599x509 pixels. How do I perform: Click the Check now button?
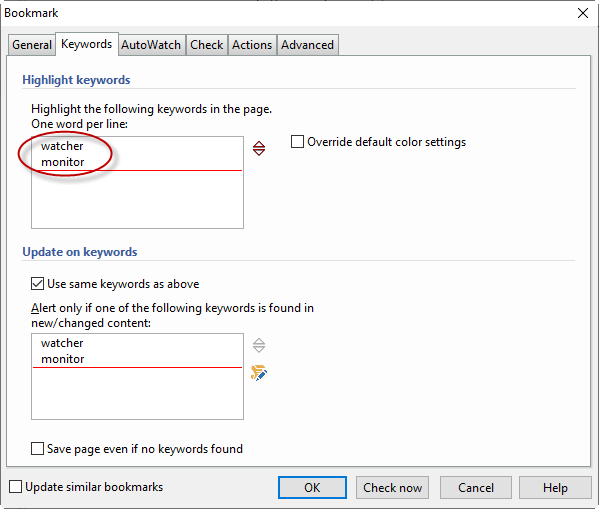point(392,488)
